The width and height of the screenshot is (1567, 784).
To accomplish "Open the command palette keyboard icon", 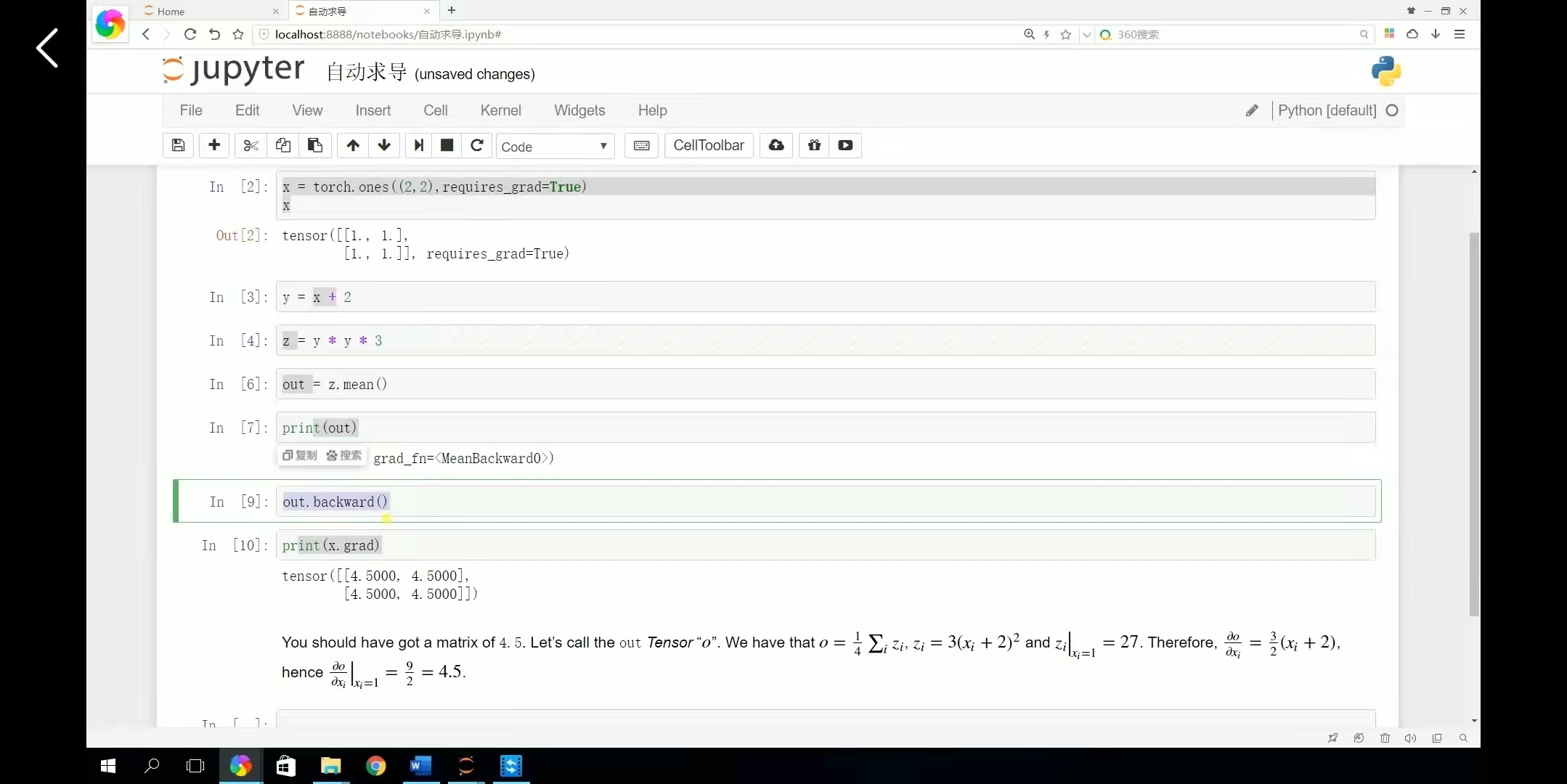I will (641, 145).
